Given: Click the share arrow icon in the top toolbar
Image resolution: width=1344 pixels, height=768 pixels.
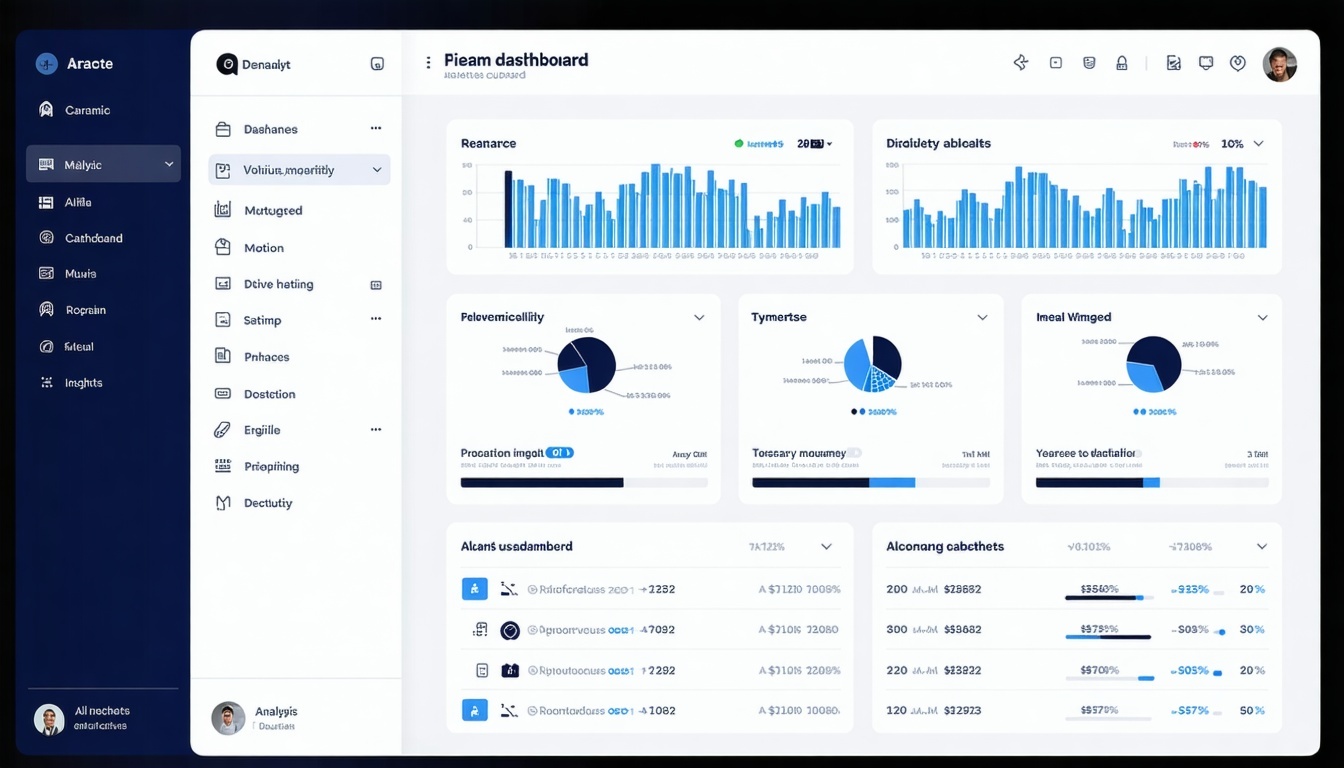Looking at the screenshot, I should tap(1021, 62).
